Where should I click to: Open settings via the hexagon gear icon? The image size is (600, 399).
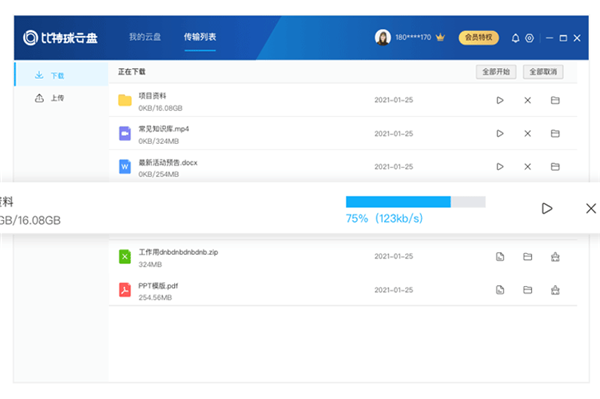(529, 38)
